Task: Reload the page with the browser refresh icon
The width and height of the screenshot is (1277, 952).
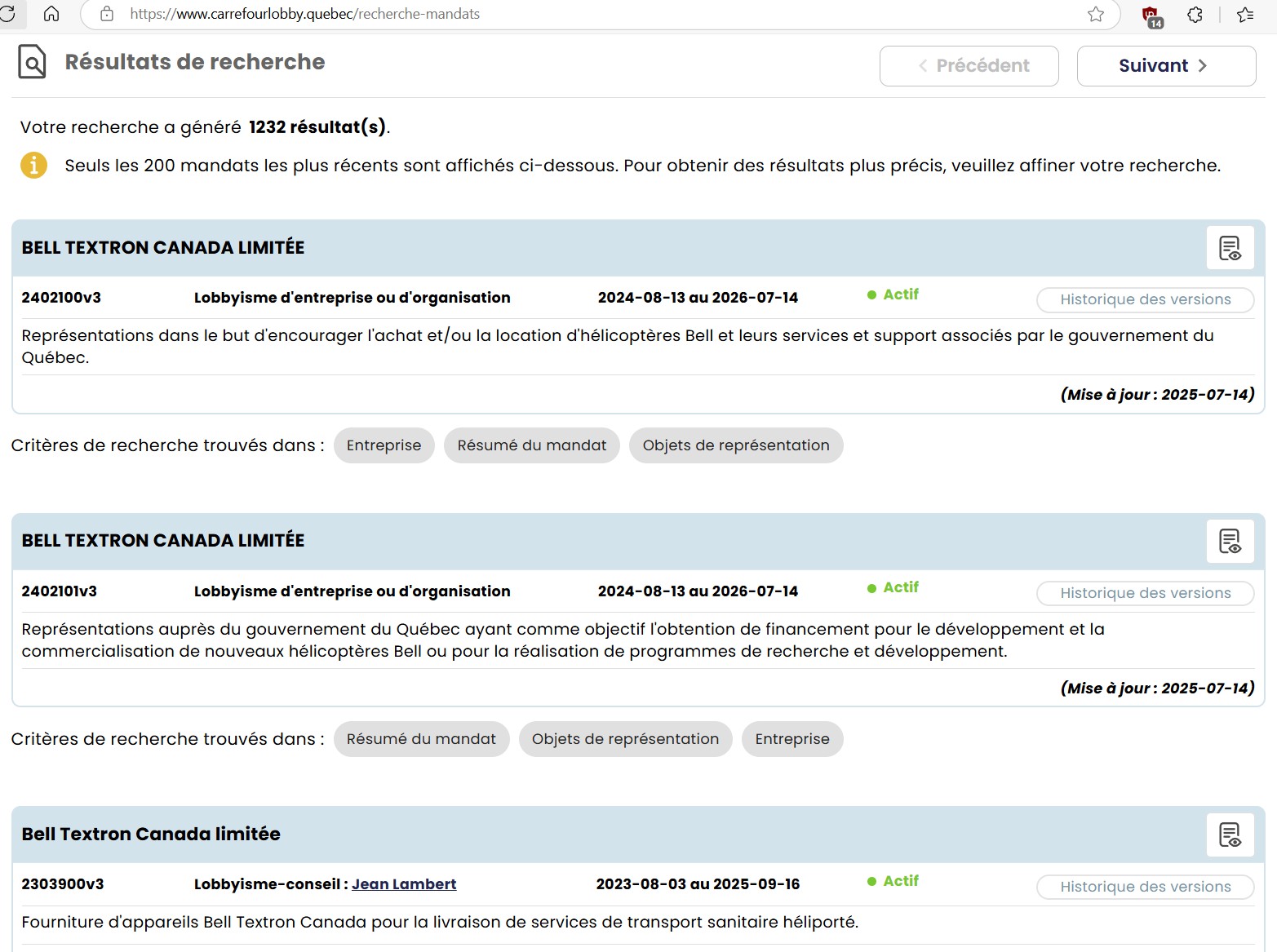Action: (x=7, y=14)
